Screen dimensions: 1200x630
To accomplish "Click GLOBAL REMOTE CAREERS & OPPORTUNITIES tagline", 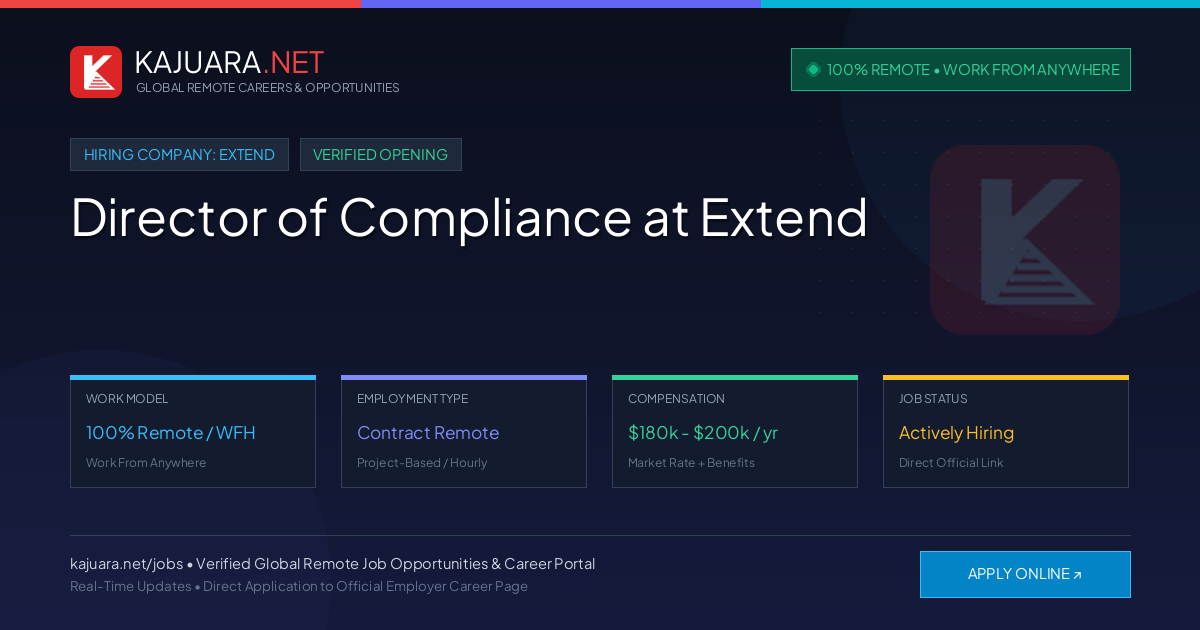I will (x=267, y=88).
